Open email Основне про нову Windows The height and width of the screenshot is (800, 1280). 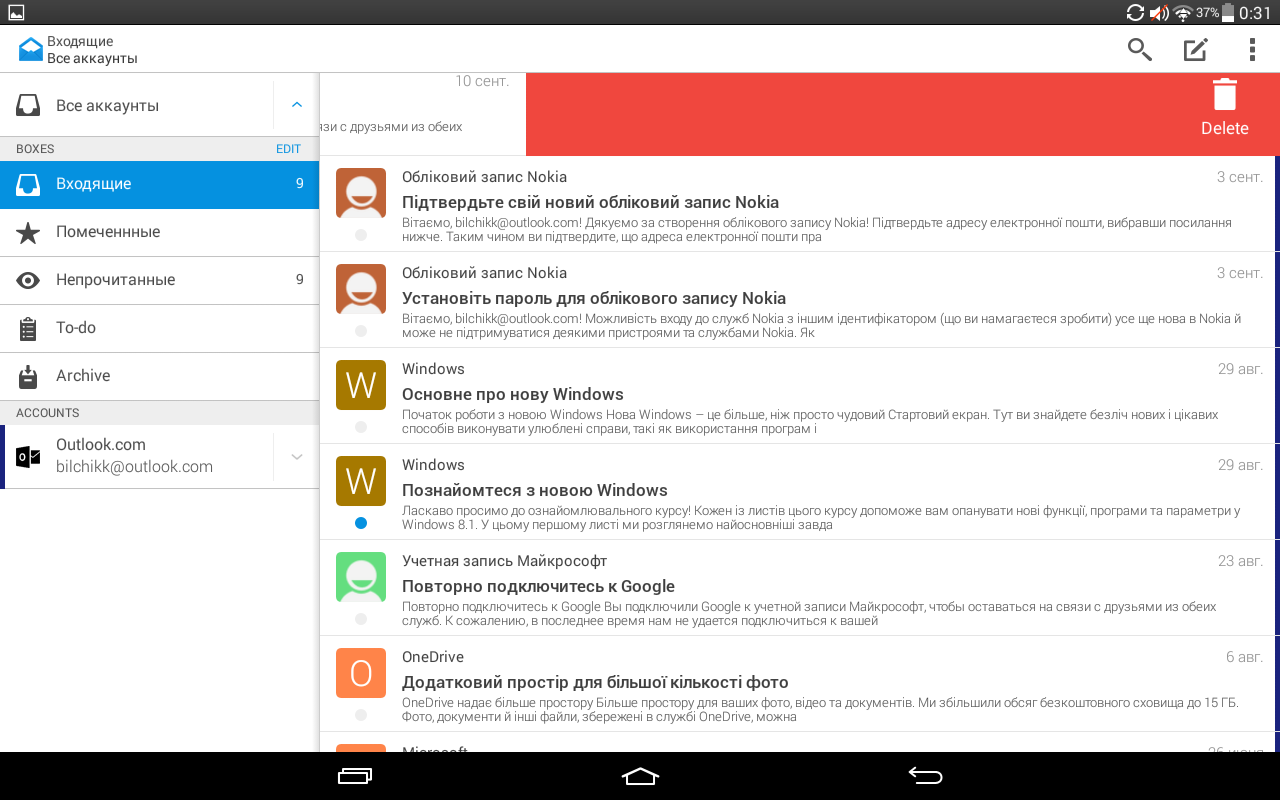pos(798,396)
